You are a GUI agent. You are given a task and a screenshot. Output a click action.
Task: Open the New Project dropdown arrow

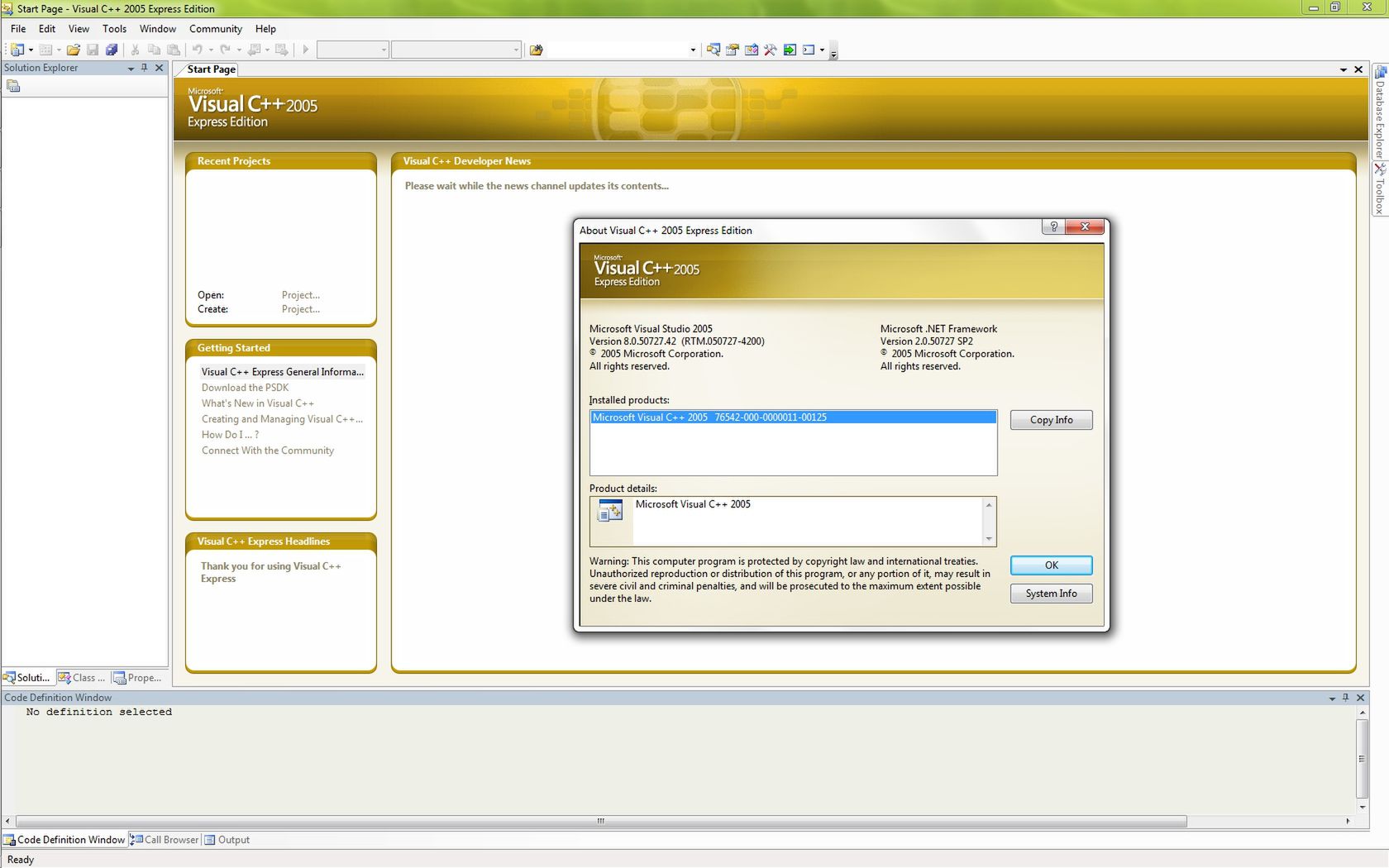(x=31, y=50)
